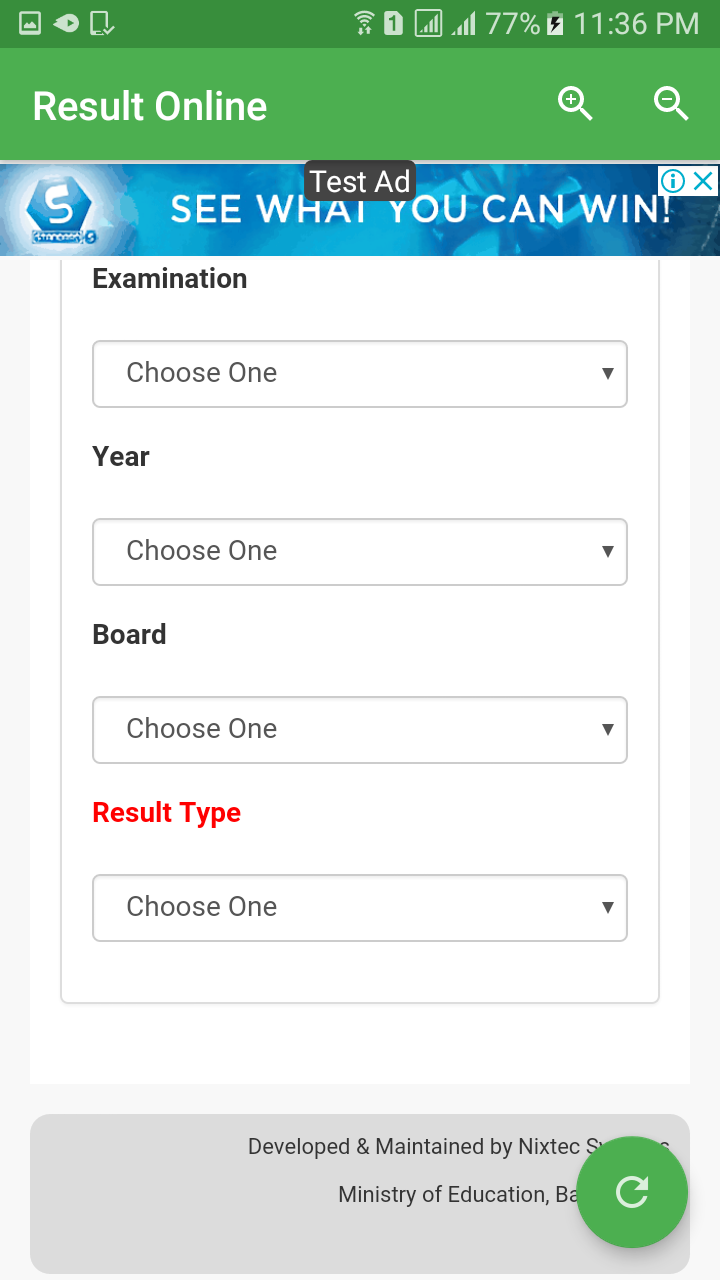720x1280 pixels.
Task: Tap the Result Online title
Action: (x=150, y=106)
